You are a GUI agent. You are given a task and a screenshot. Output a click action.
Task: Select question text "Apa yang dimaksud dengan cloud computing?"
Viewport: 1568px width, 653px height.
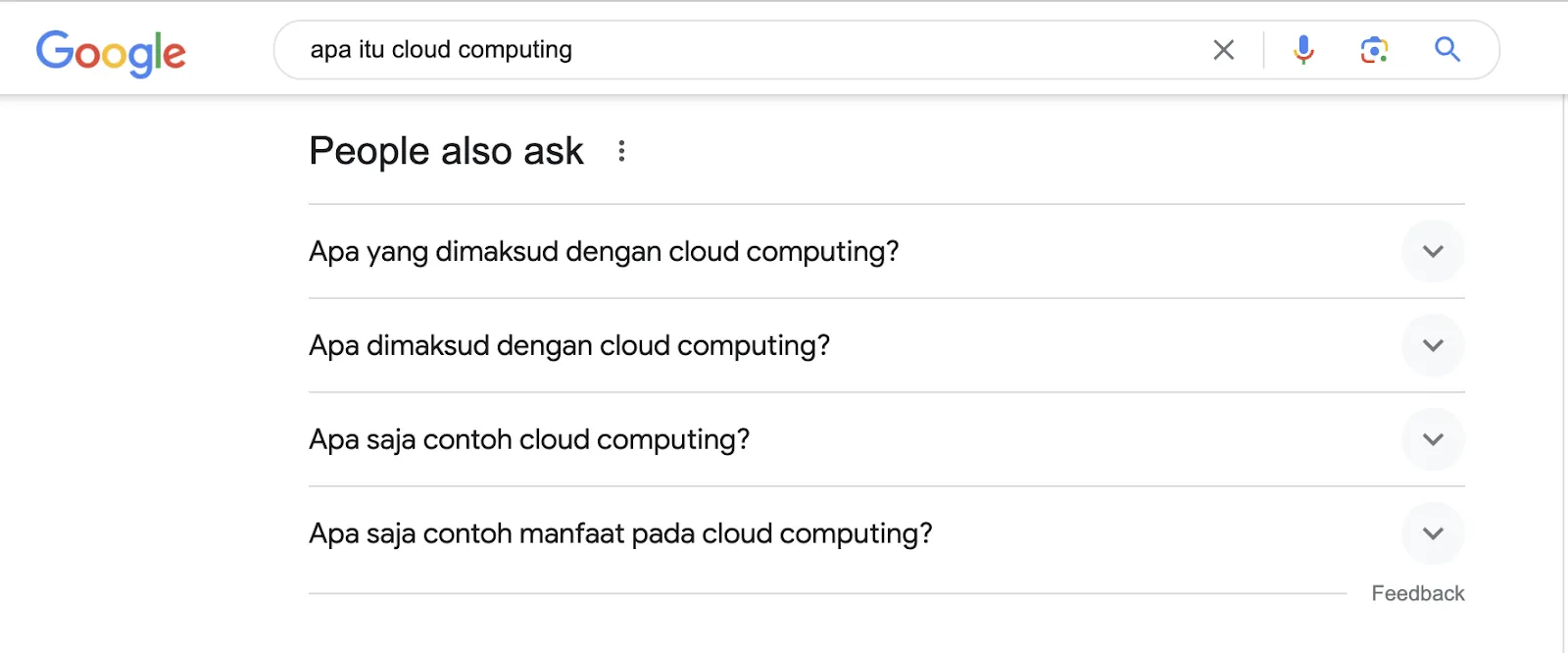[604, 252]
